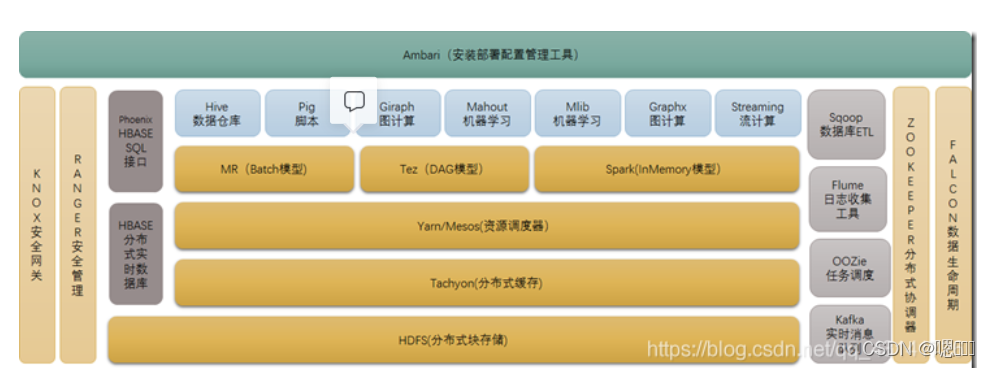Select the KNOX security gateway block
990x368 pixels.
pos(37,225)
